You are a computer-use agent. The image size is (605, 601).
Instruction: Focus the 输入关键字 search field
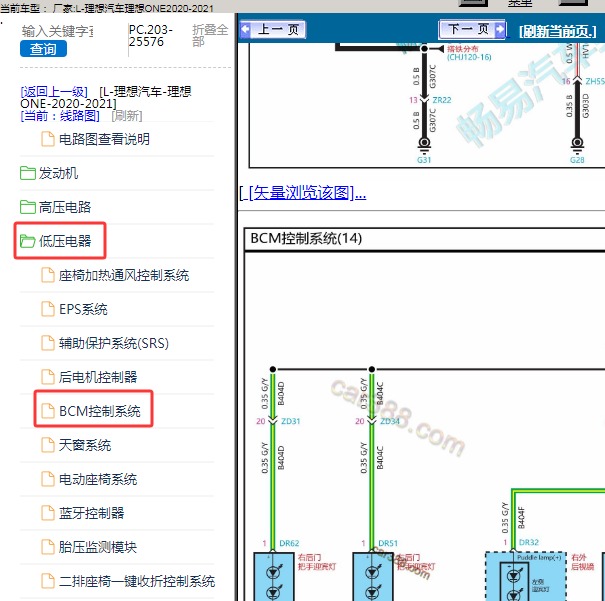point(57,31)
